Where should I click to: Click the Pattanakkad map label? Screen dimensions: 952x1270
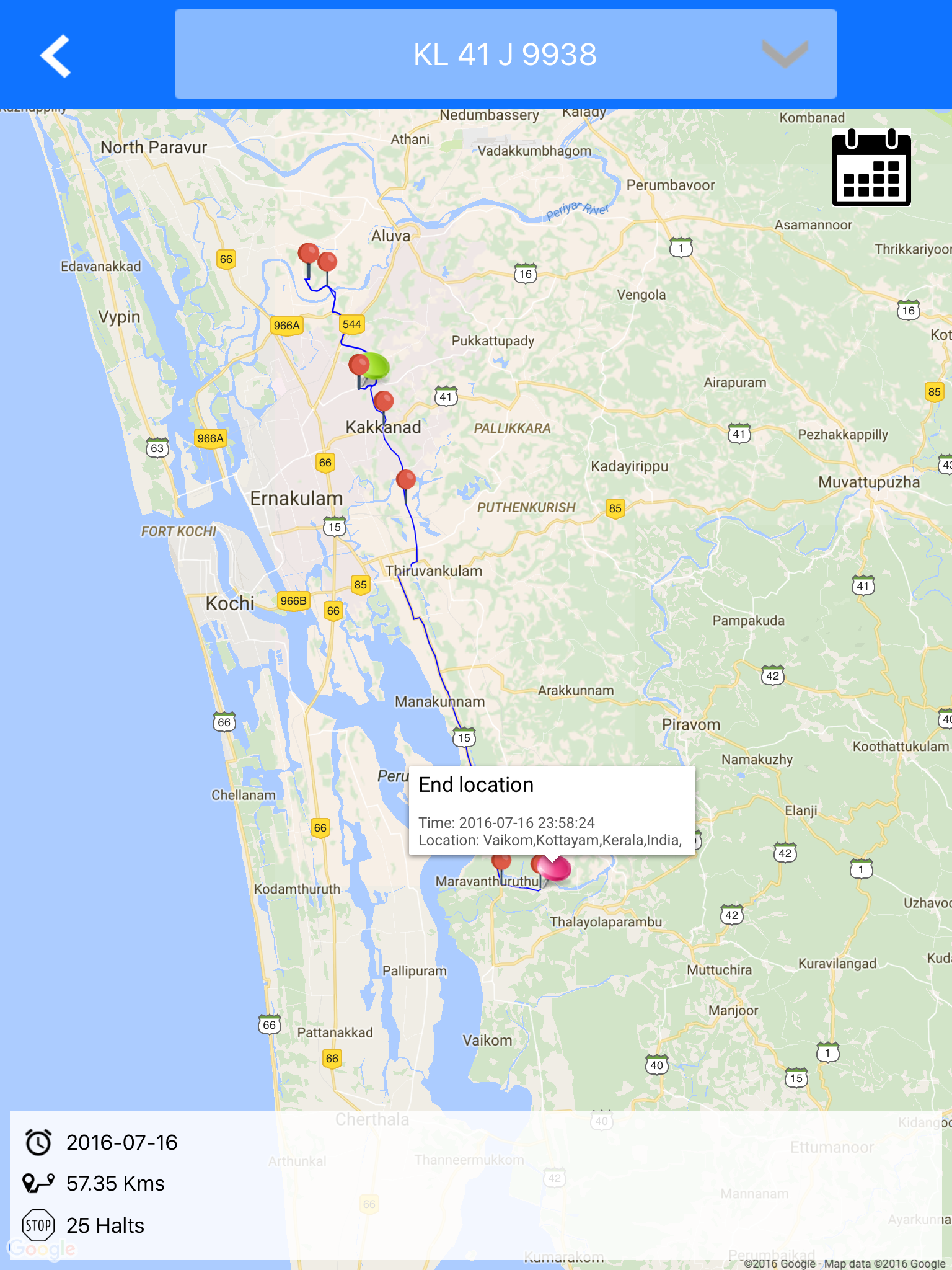(x=335, y=1032)
